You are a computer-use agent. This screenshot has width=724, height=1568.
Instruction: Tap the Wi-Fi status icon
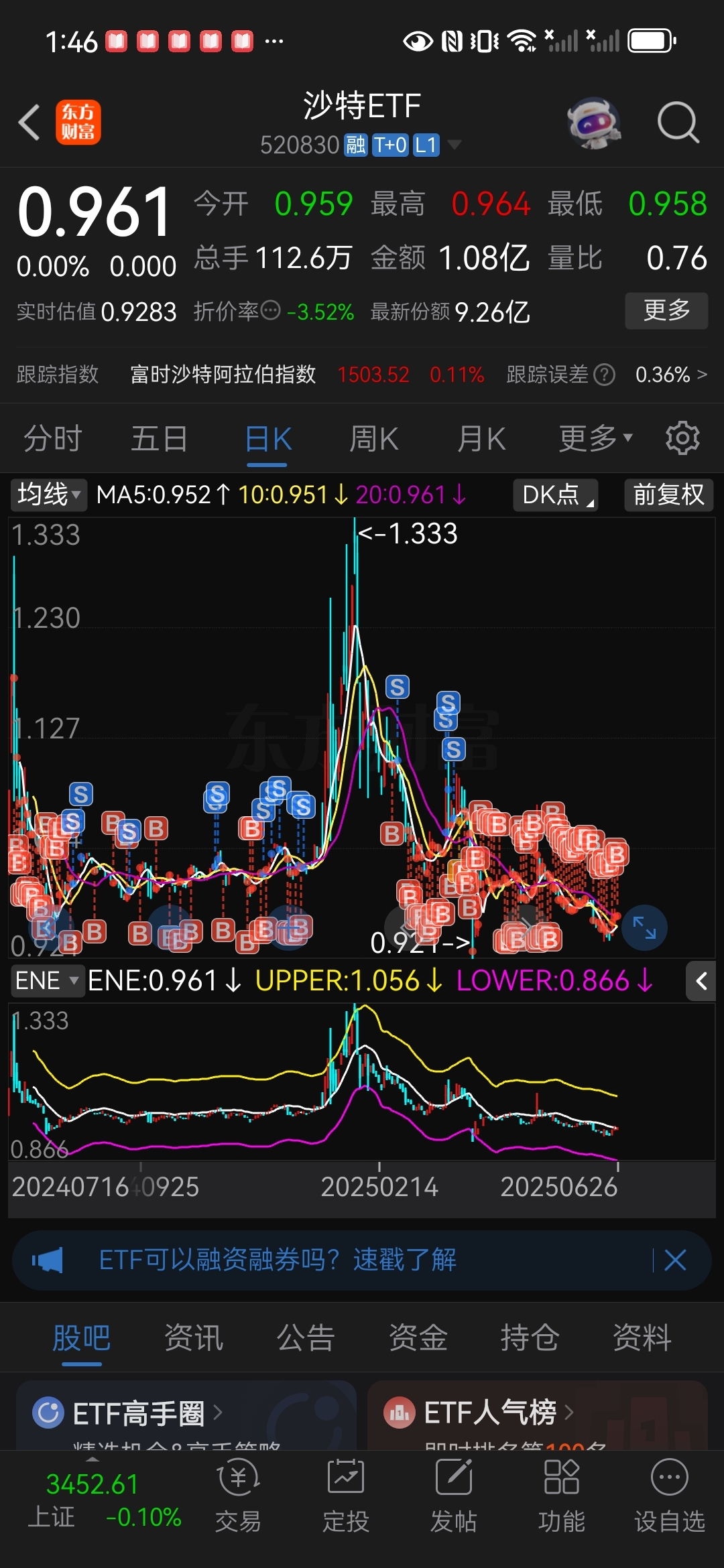(522, 42)
